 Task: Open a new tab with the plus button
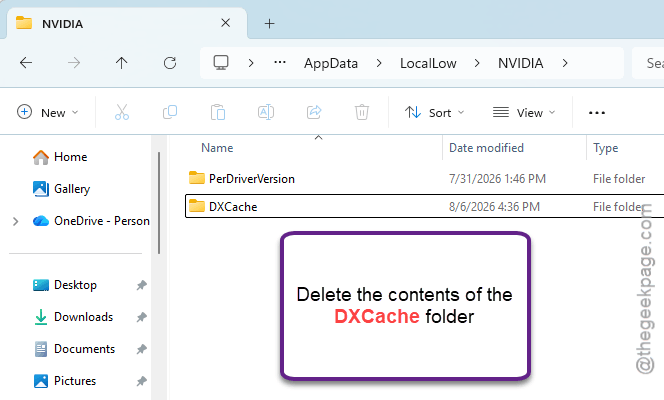[269, 24]
